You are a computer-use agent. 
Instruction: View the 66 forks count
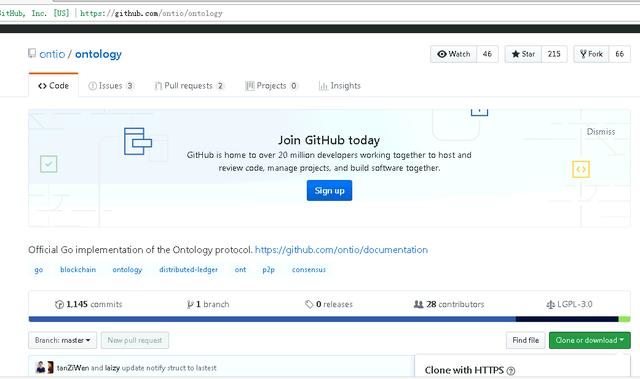619,54
